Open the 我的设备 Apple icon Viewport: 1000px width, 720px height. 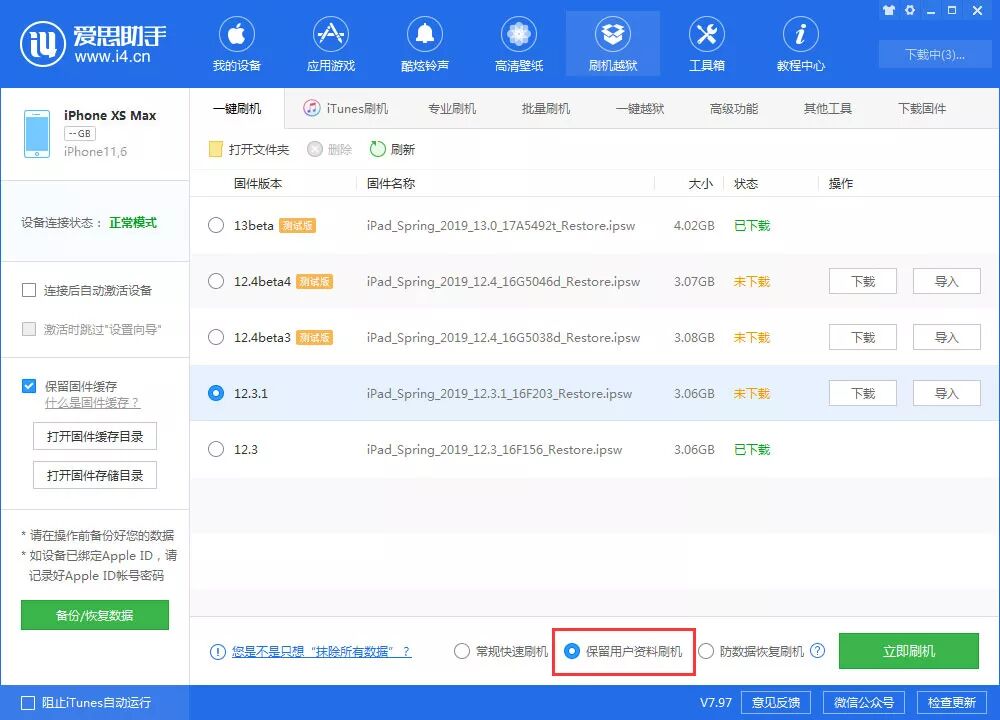(x=237, y=34)
